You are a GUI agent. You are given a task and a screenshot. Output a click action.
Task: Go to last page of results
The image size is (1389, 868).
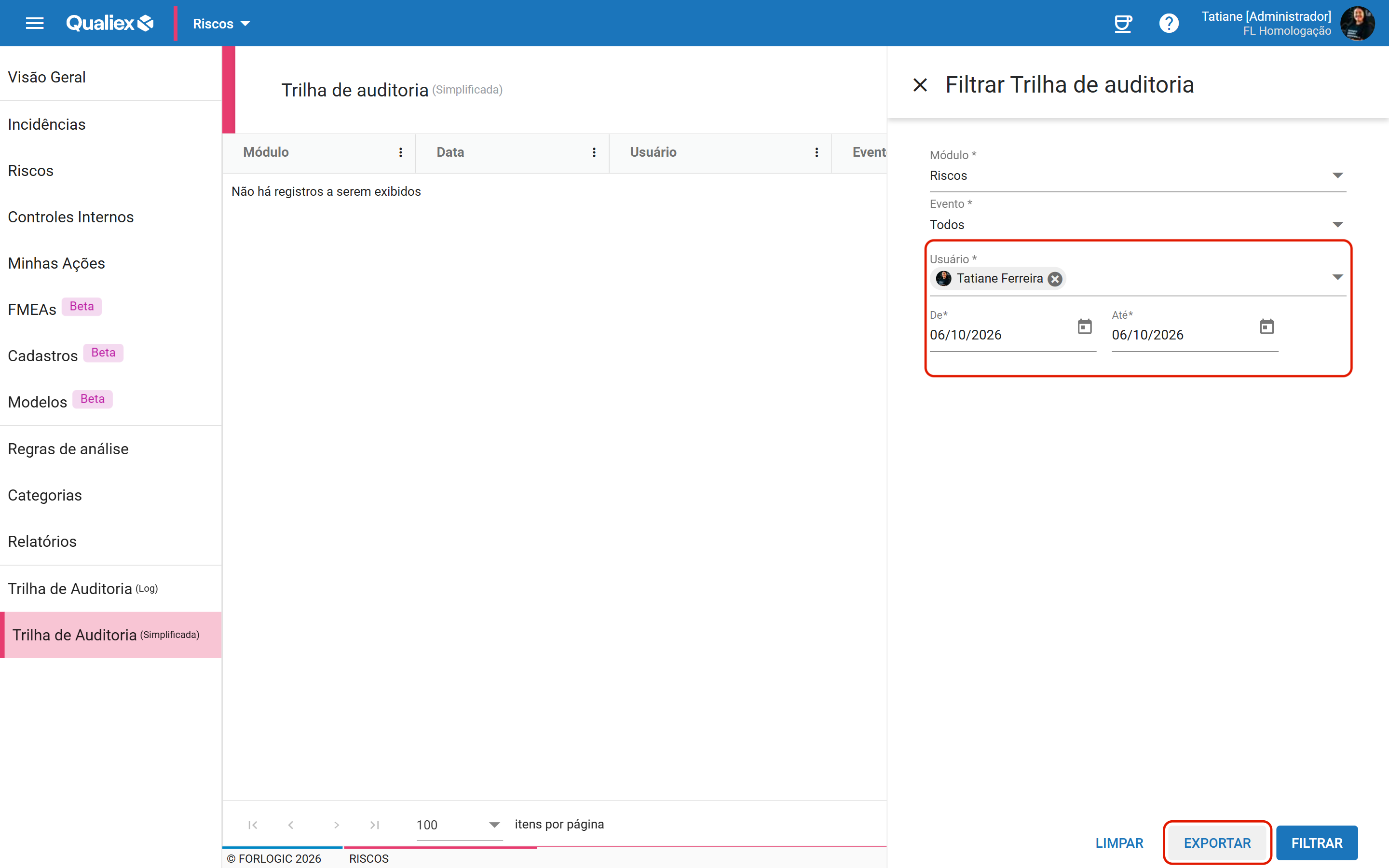pos(375,825)
